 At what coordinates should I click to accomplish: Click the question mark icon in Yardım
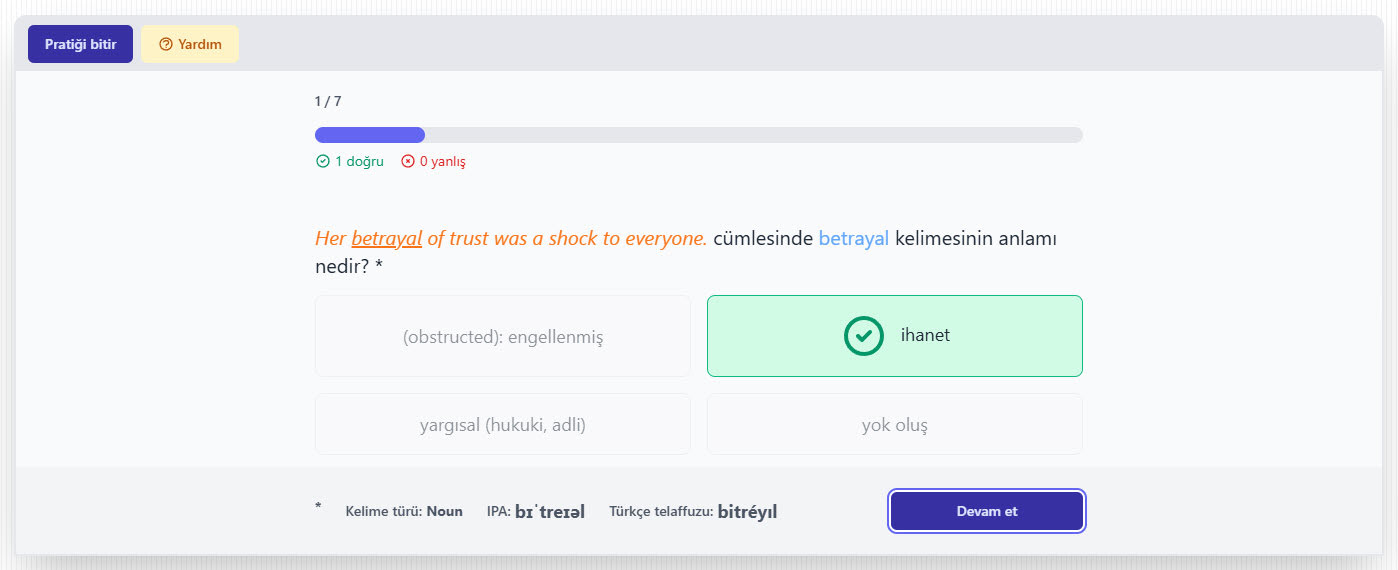pyautogui.click(x=166, y=44)
